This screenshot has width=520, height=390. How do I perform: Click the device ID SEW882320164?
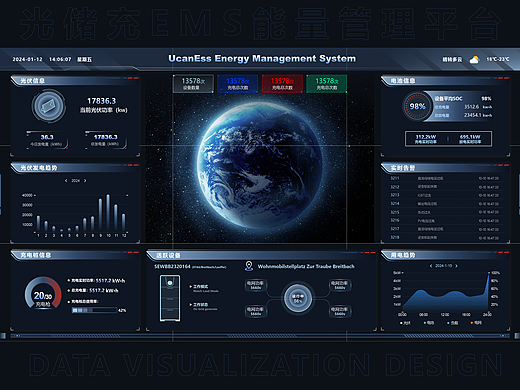tap(172, 266)
